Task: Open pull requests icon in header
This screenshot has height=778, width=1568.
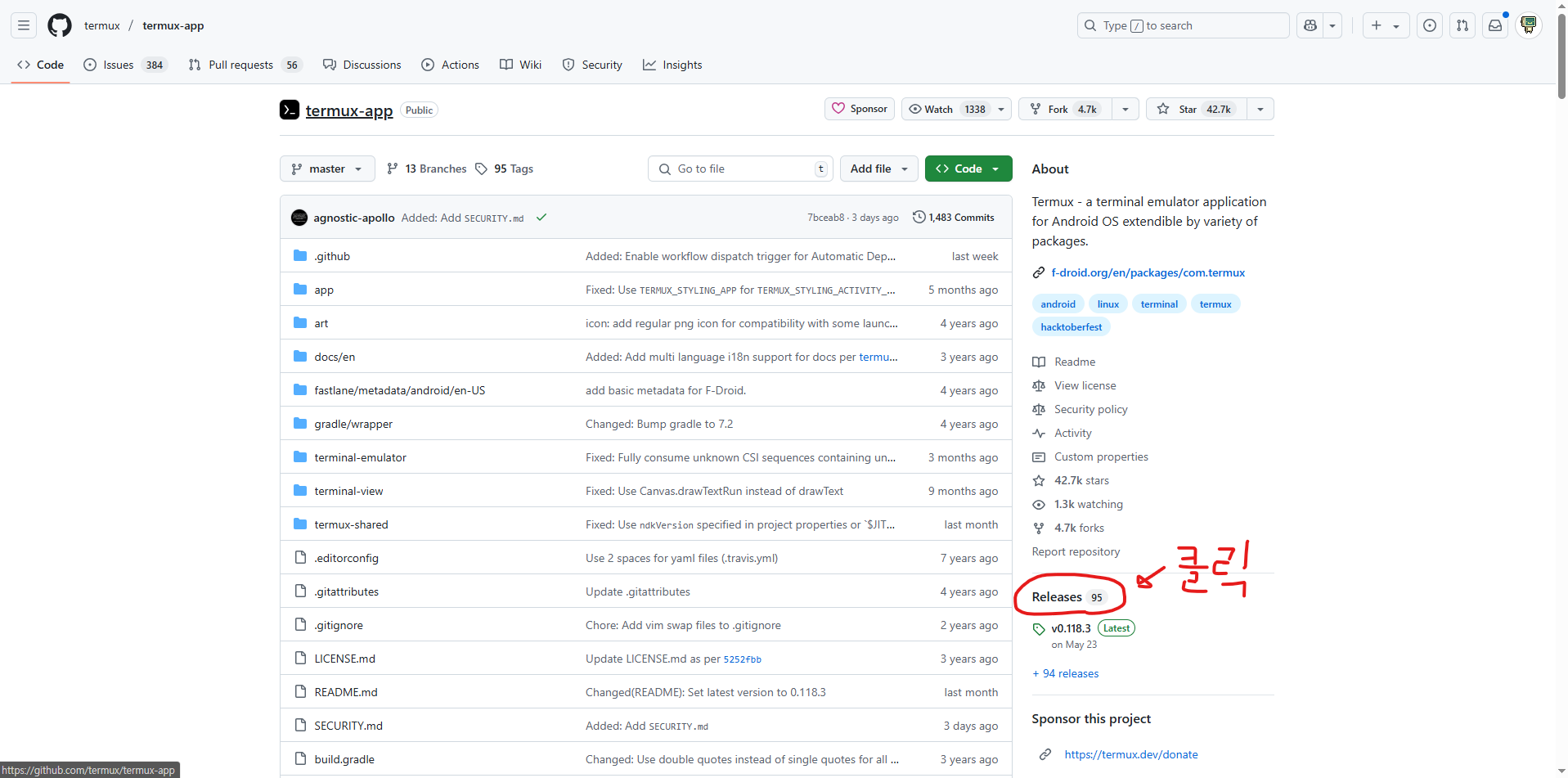Action: (1462, 25)
